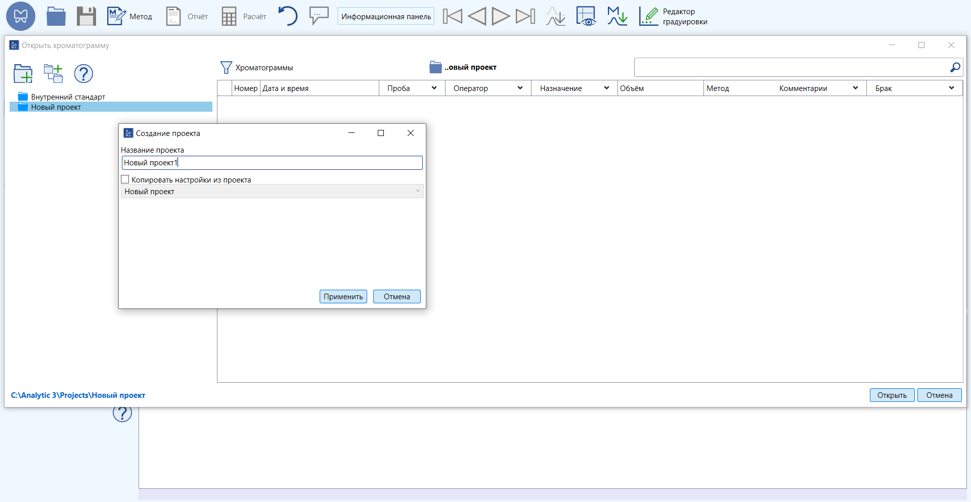
Task: Open the comment speech bubble tool
Action: (319, 16)
